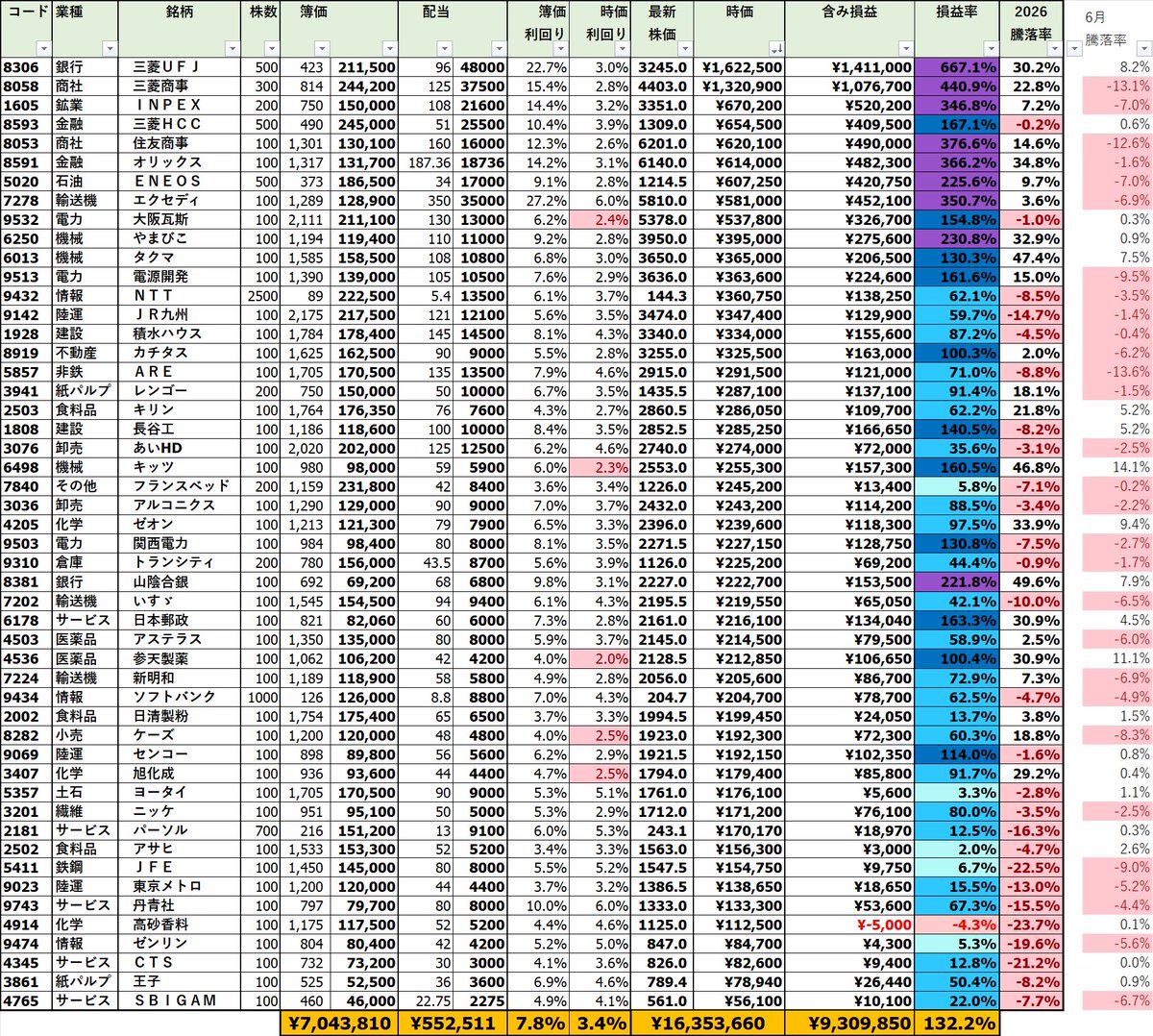Image resolution: width=1153 pixels, height=1036 pixels.
Task: Open the 簿価利回り column filter dropdown
Action: coord(560,48)
